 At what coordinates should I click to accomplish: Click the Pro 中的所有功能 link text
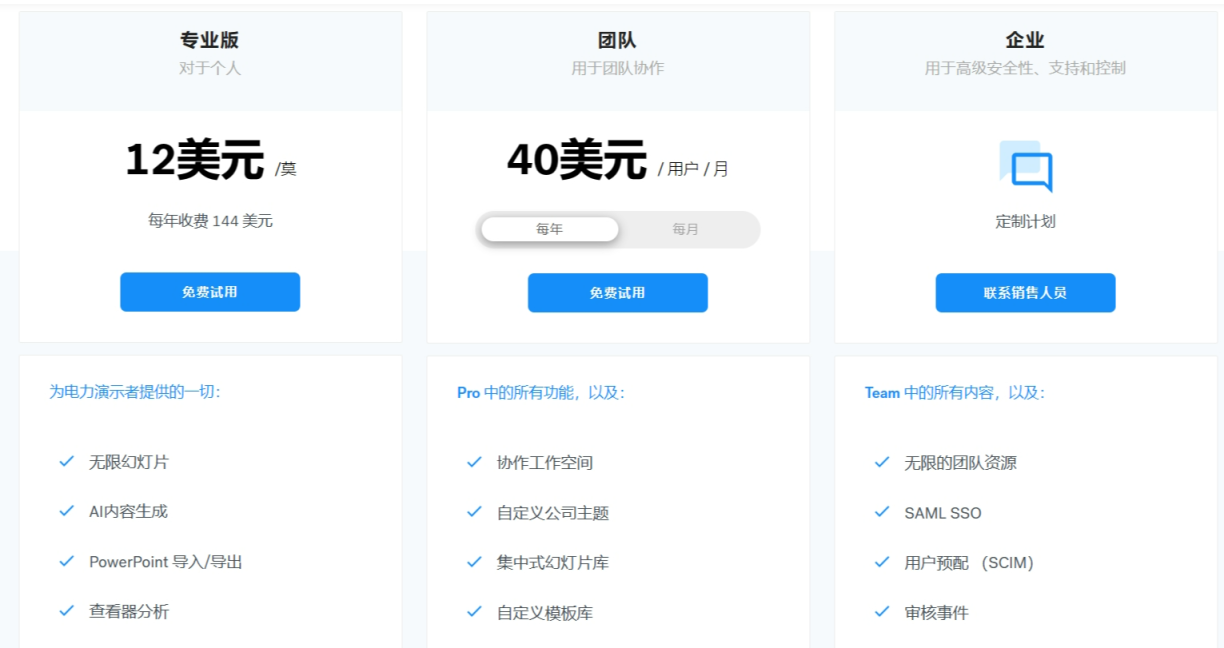coord(540,393)
